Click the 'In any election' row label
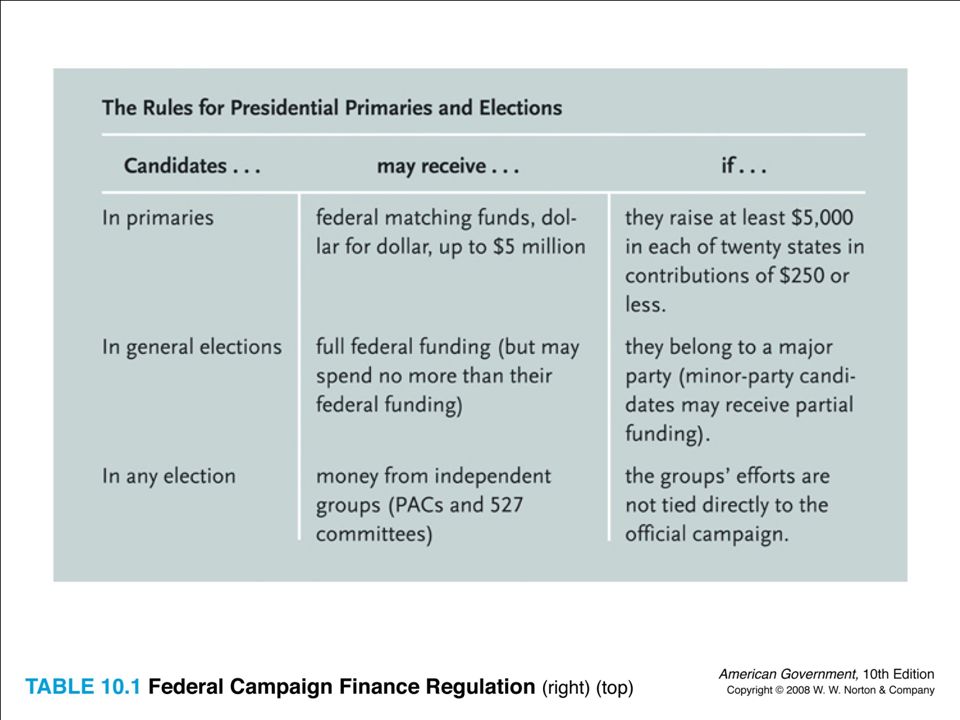This screenshot has height=720, width=960. pyautogui.click(x=169, y=476)
